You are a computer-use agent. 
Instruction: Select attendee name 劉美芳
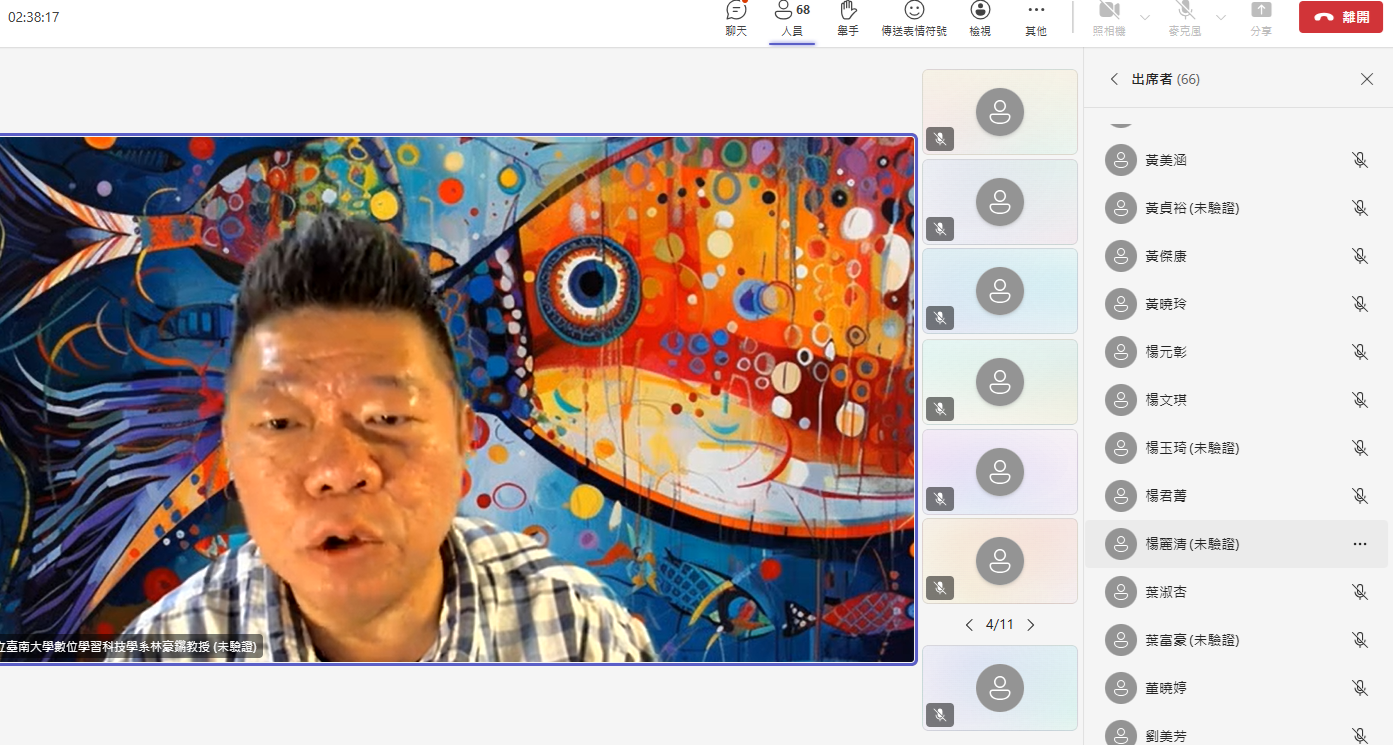click(1166, 736)
